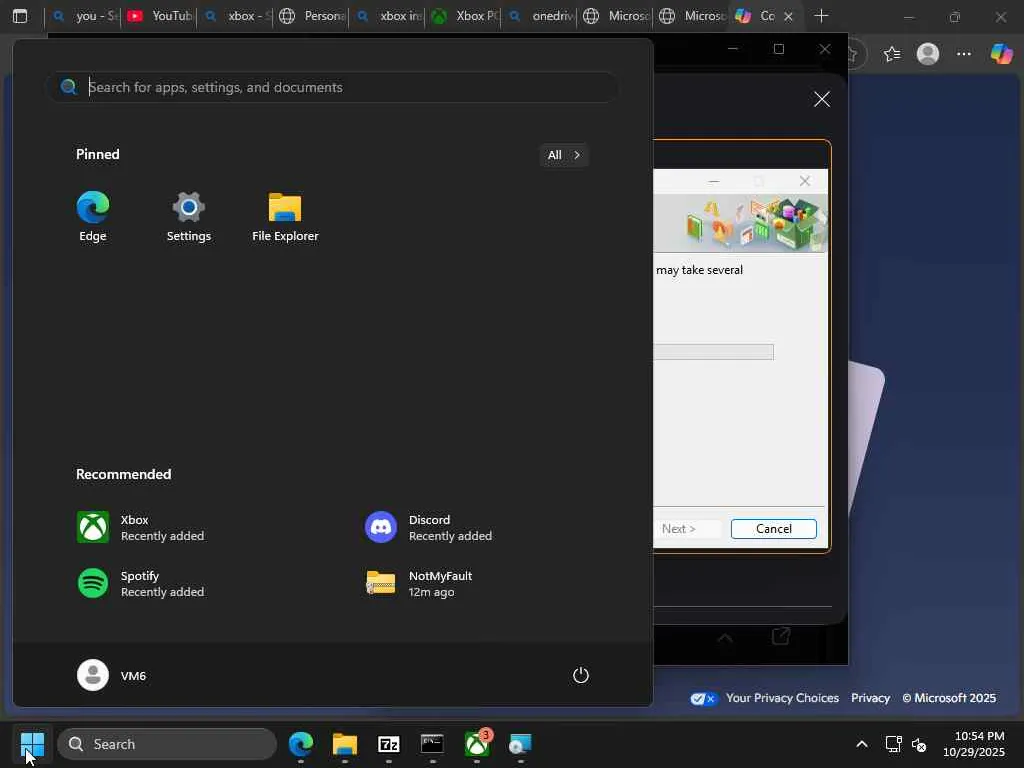Close the overlay with the large X

822,99
